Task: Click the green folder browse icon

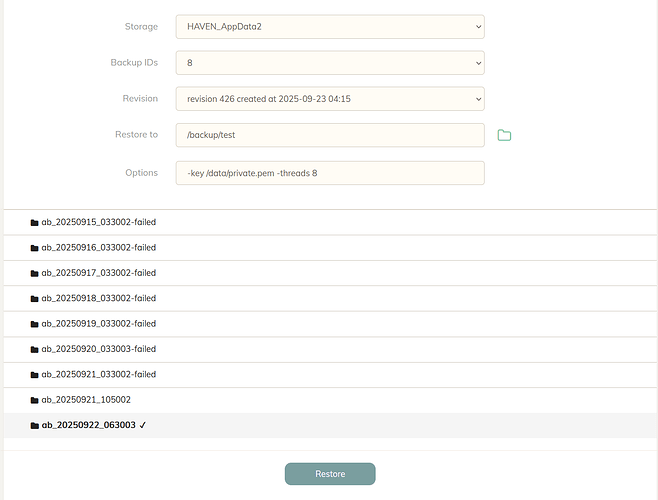Action: click(x=504, y=135)
